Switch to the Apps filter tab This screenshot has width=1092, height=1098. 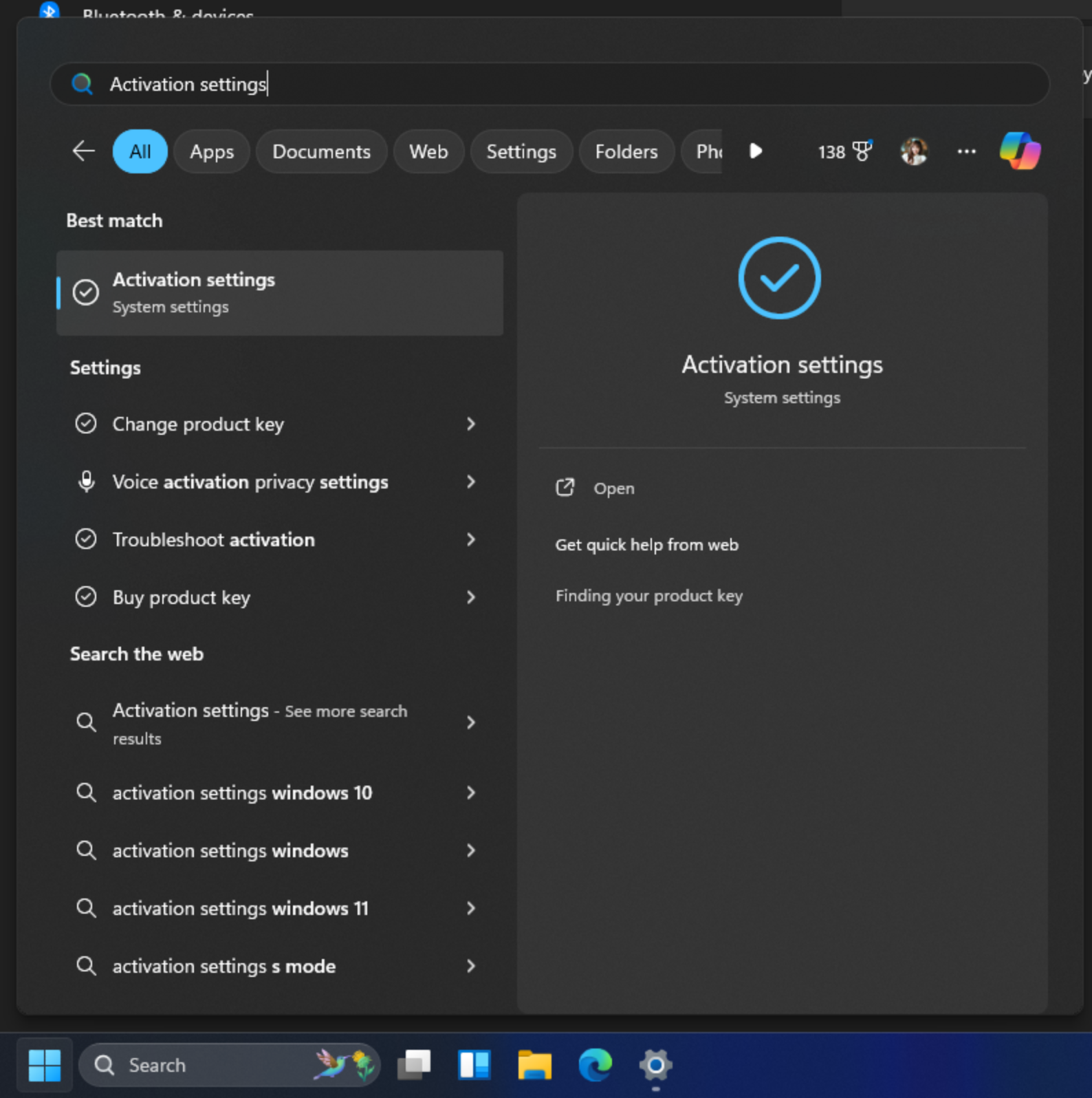pos(212,151)
